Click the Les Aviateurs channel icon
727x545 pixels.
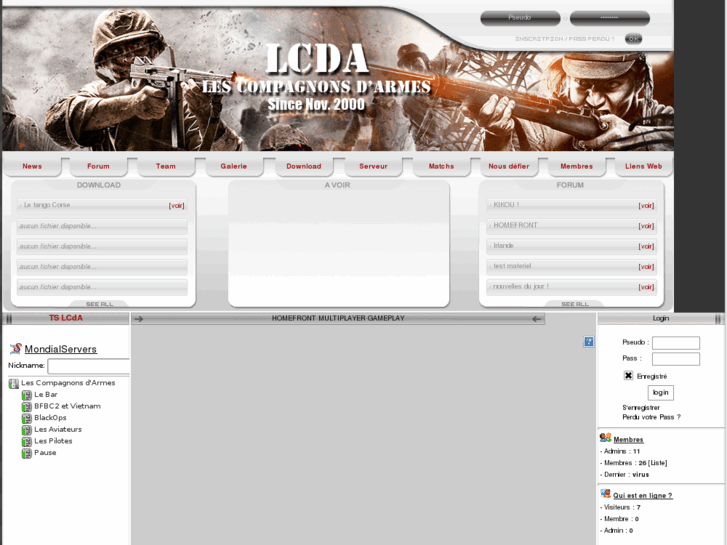(x=26, y=430)
